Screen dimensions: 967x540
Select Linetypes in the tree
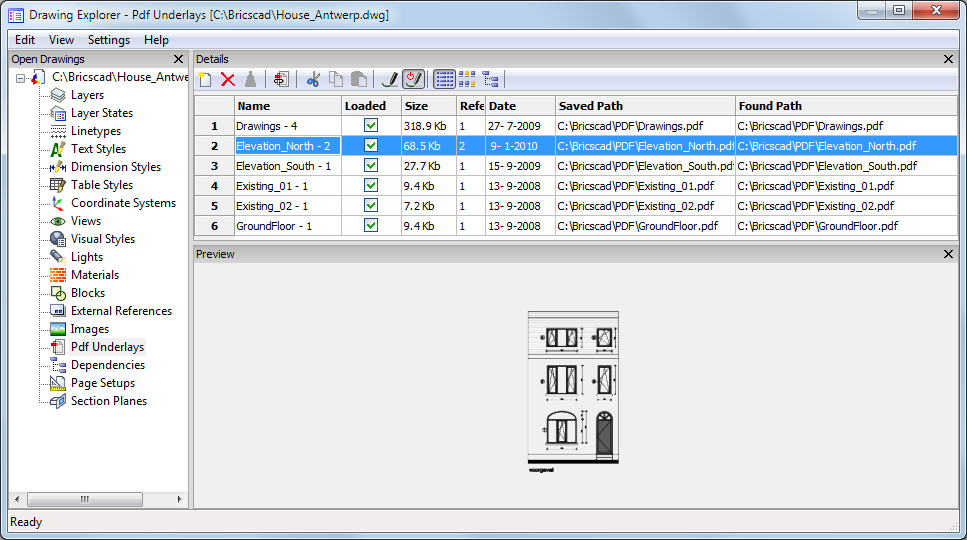[96, 131]
